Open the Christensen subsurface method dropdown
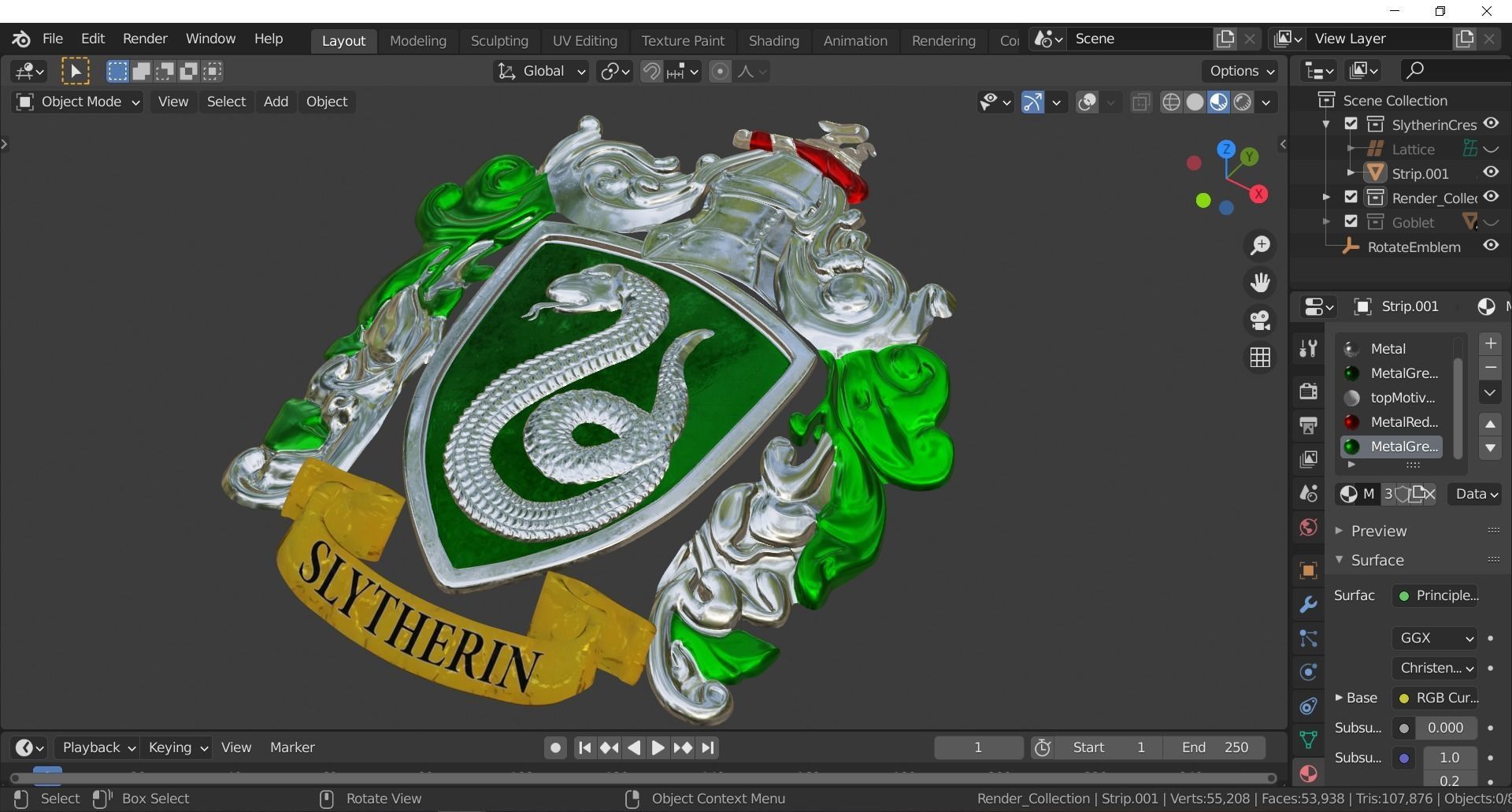This screenshot has height=812, width=1512. pos(1434,668)
